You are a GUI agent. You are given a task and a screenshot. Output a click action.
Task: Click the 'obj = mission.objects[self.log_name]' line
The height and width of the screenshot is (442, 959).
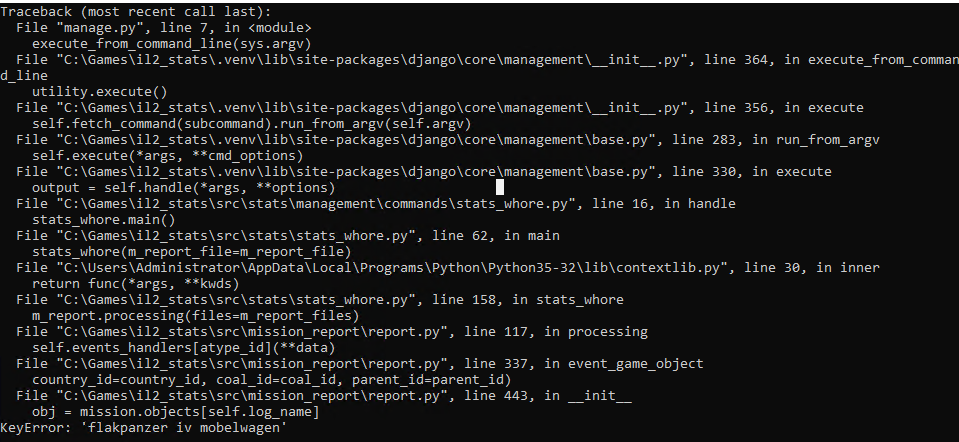coord(175,411)
